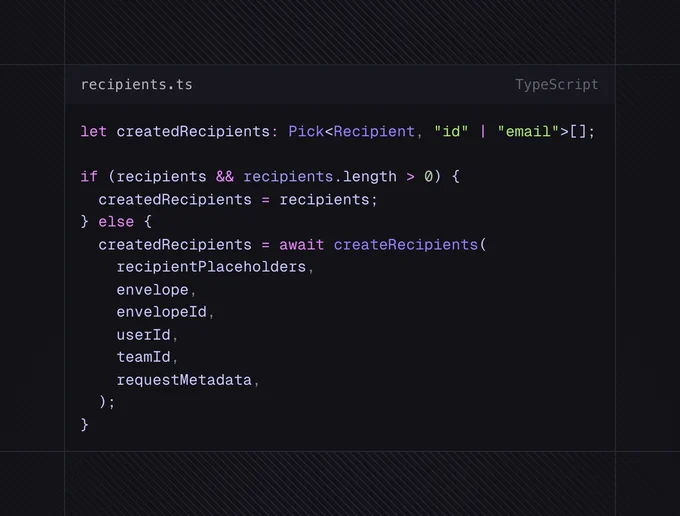680x516 pixels.
Task: Click the "email" string literal
Action: [x=528, y=131]
